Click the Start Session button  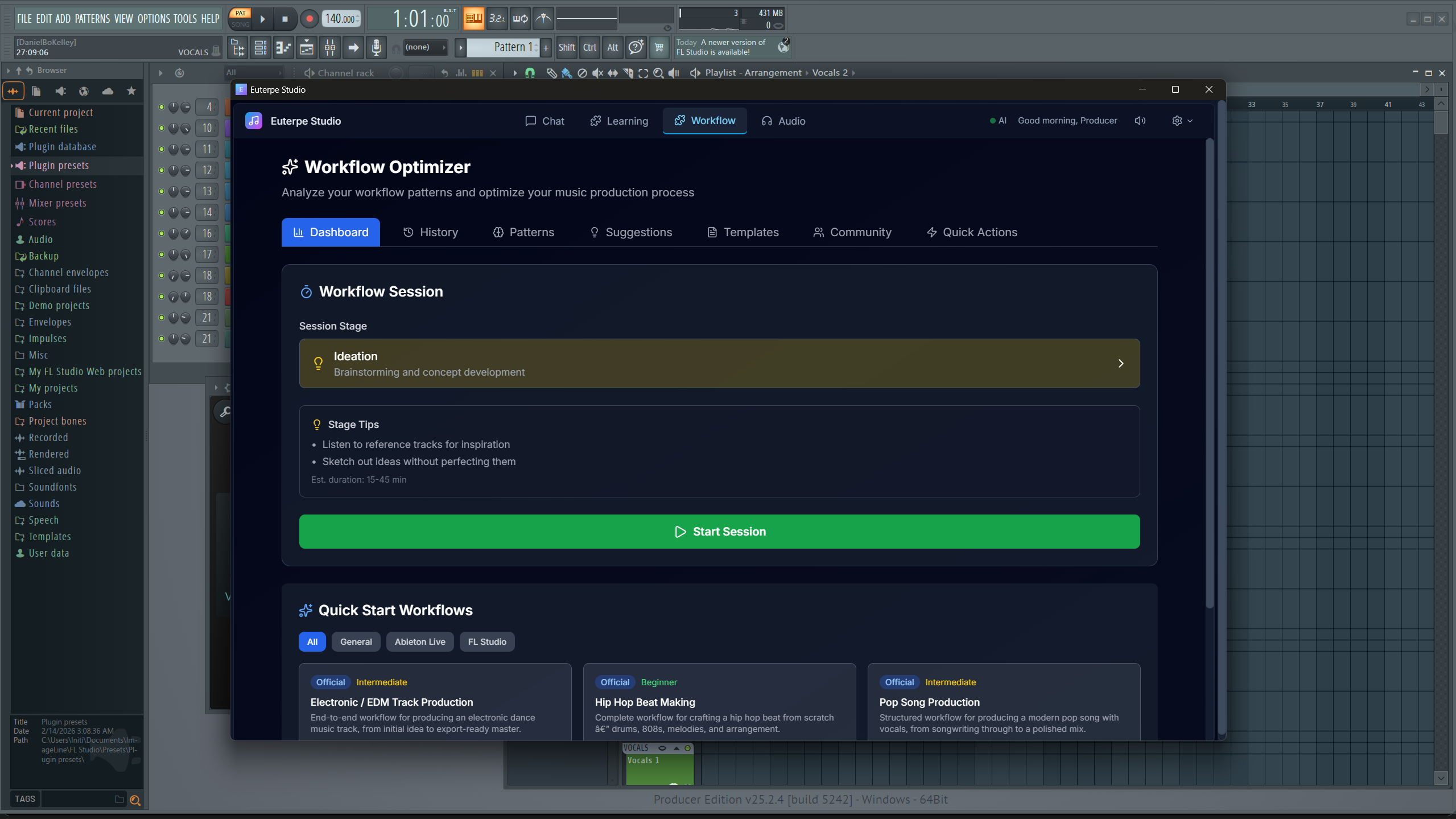719,532
